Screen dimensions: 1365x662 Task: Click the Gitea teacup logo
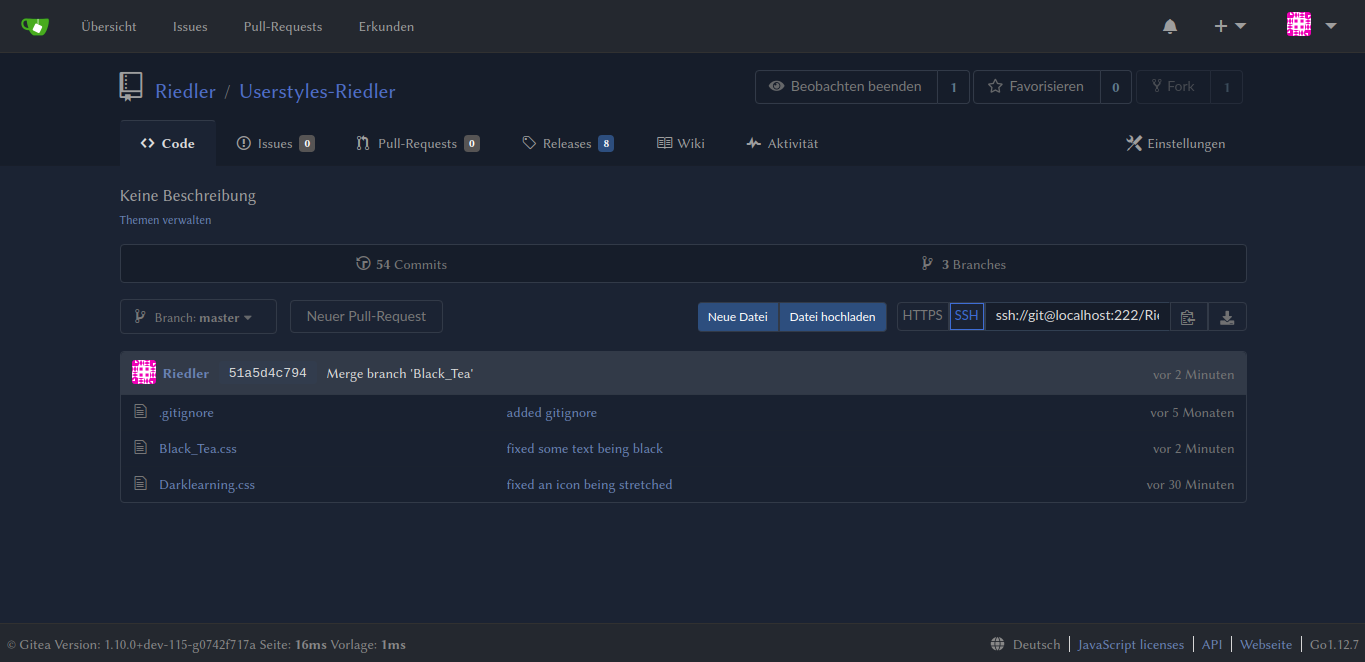pos(35,26)
